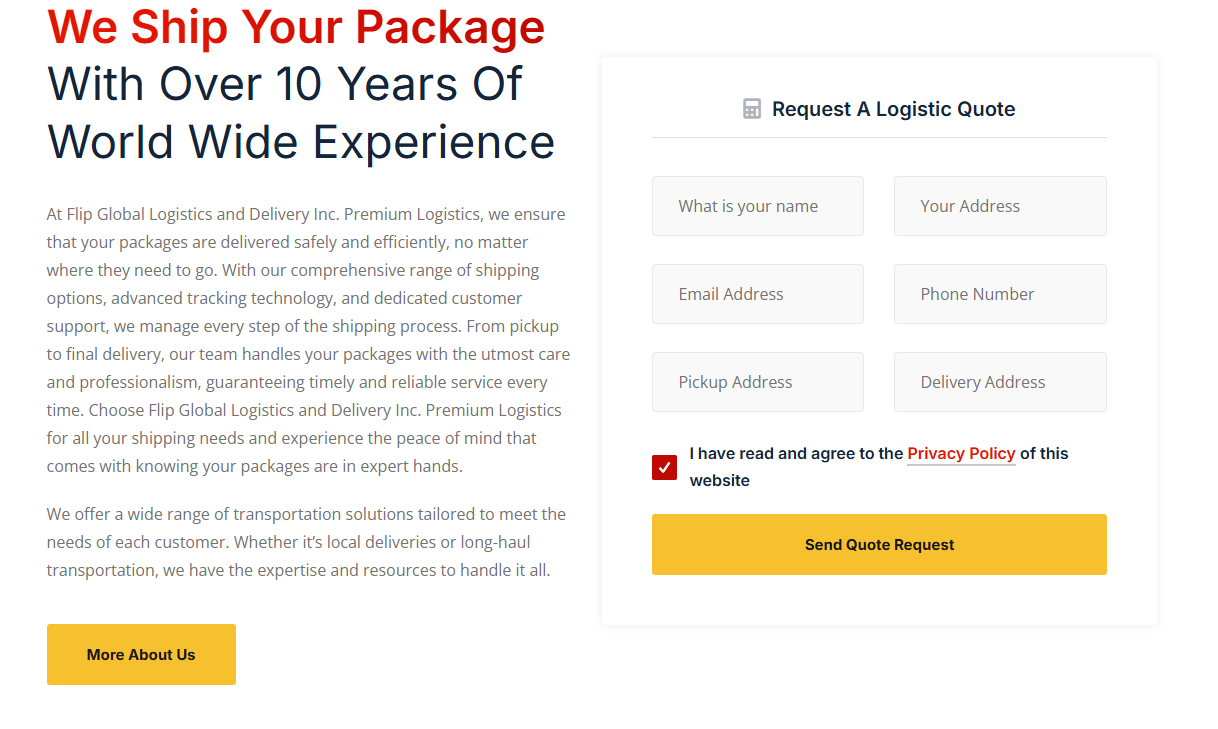Click the paragraph starting "We offer a wide range"

click(305, 542)
